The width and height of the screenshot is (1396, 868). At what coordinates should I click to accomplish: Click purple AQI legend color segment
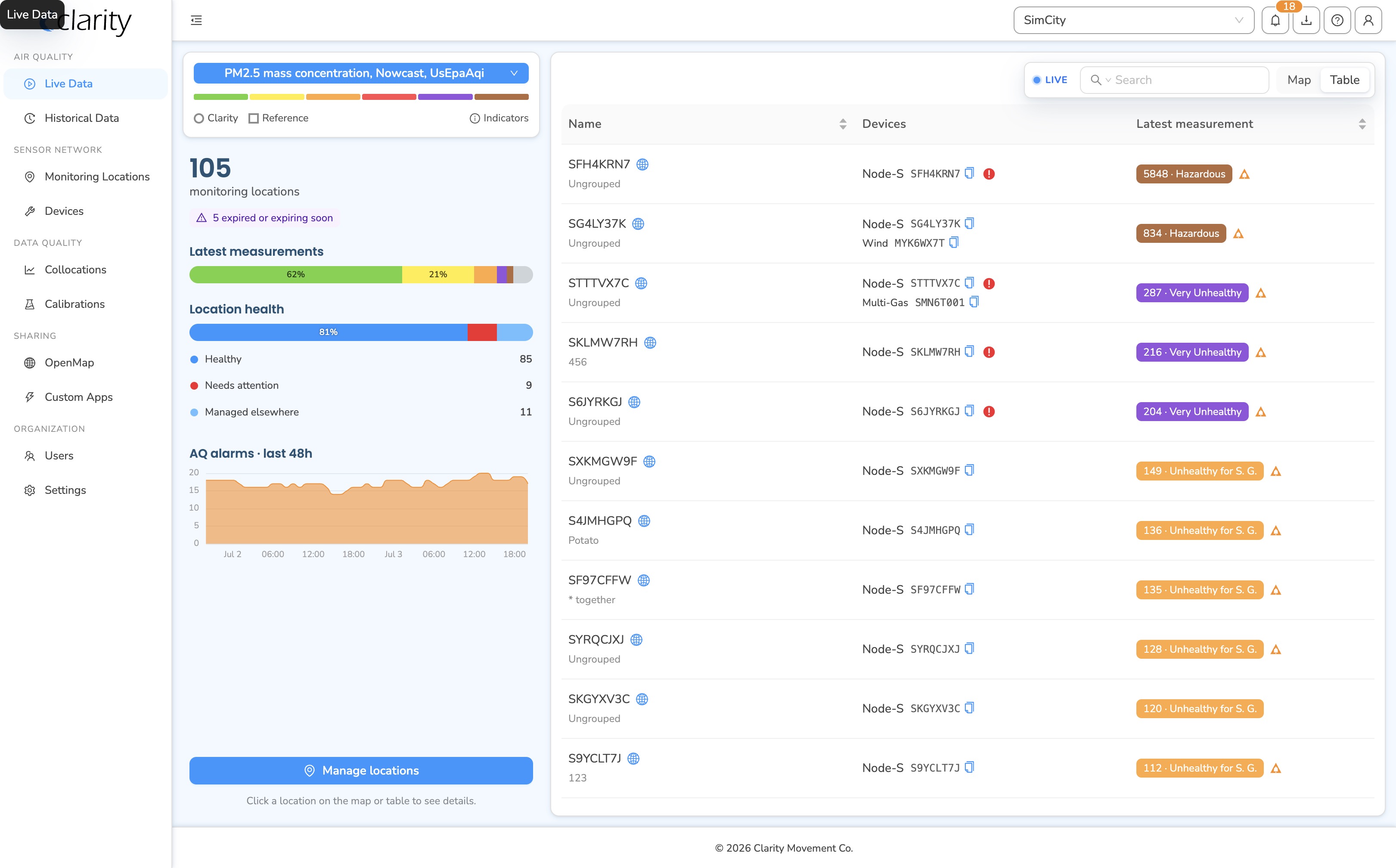pos(445,97)
